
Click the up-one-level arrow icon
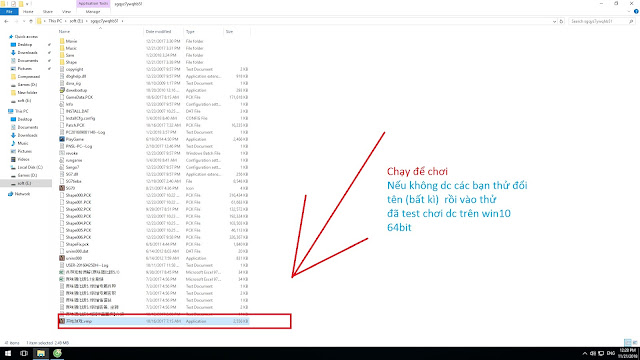tap(31, 21)
